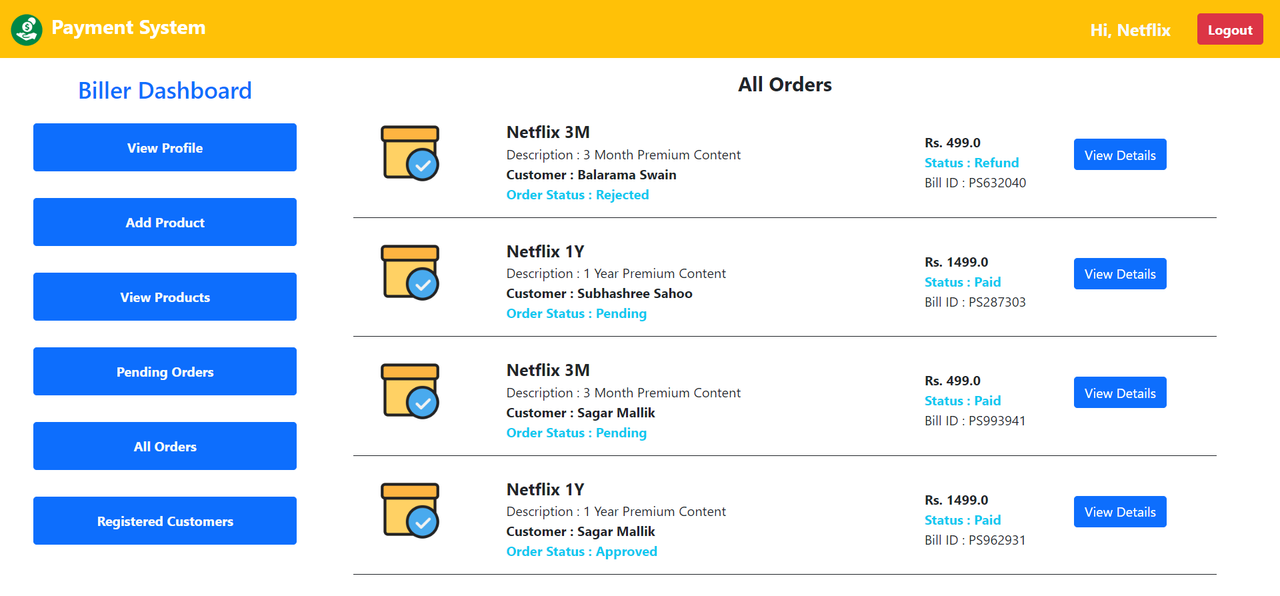Select Add Product in the dashboard menu
1280x596 pixels.
click(x=165, y=222)
